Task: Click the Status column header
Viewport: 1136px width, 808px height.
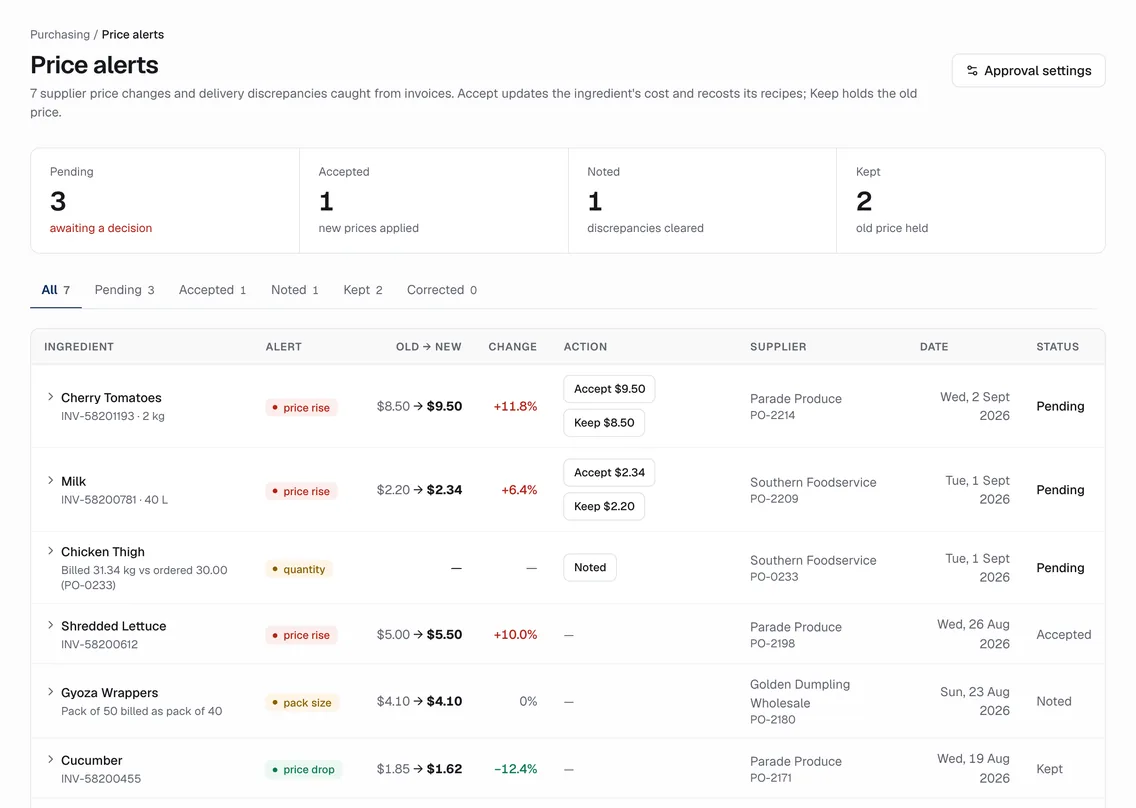Action: tap(1057, 347)
